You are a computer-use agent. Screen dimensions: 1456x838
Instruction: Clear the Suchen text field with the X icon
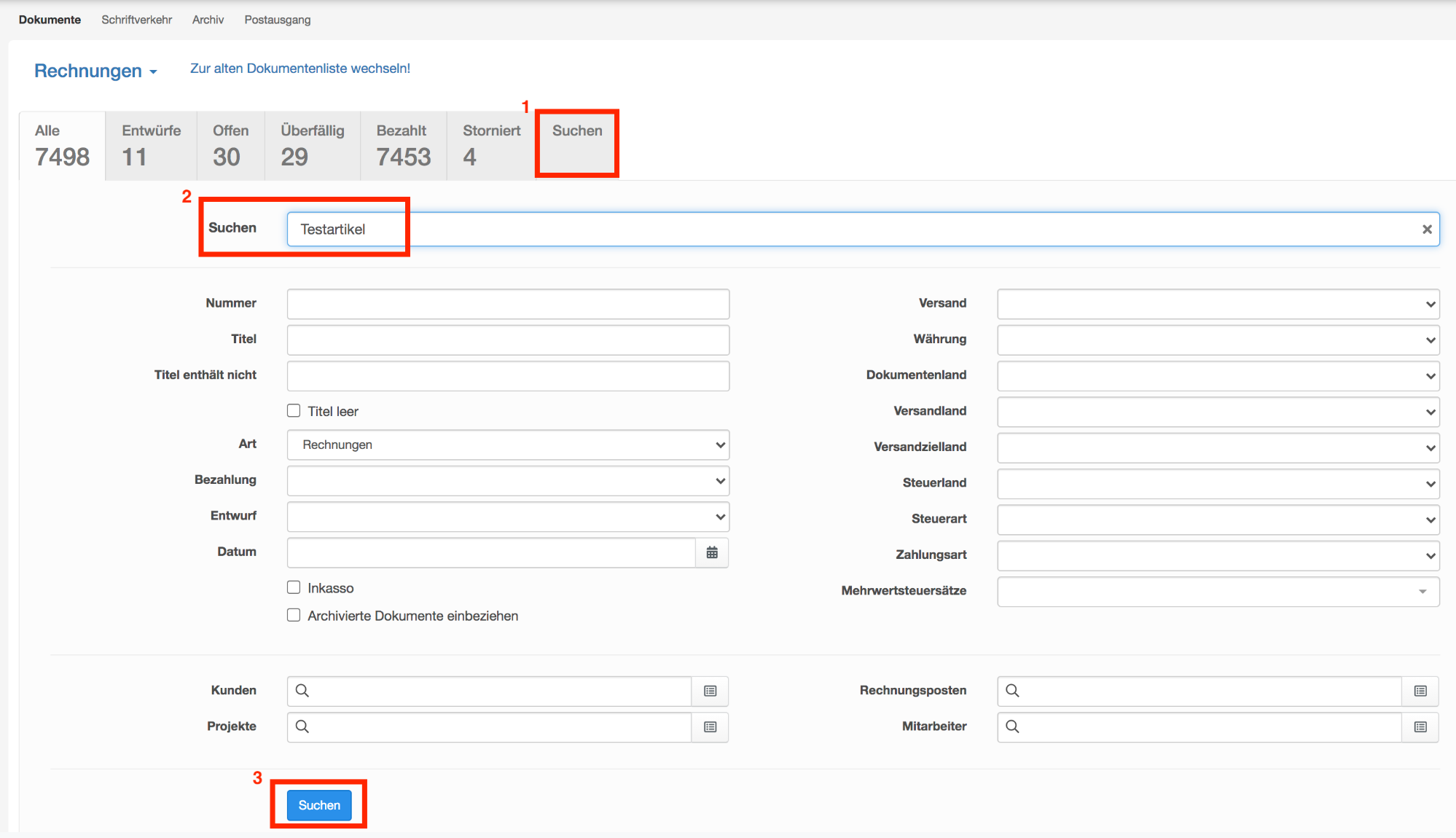click(1427, 230)
